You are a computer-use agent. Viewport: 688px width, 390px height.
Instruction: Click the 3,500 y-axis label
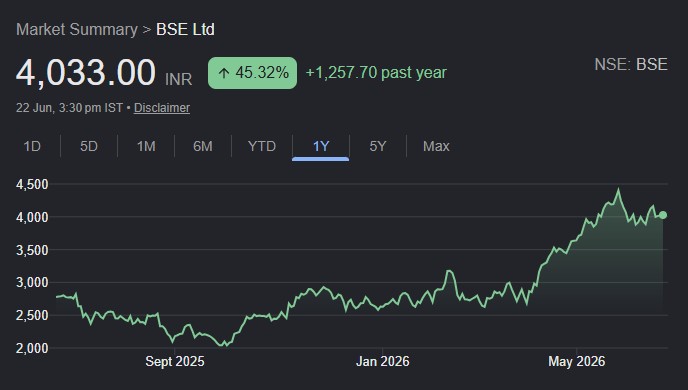click(x=32, y=250)
